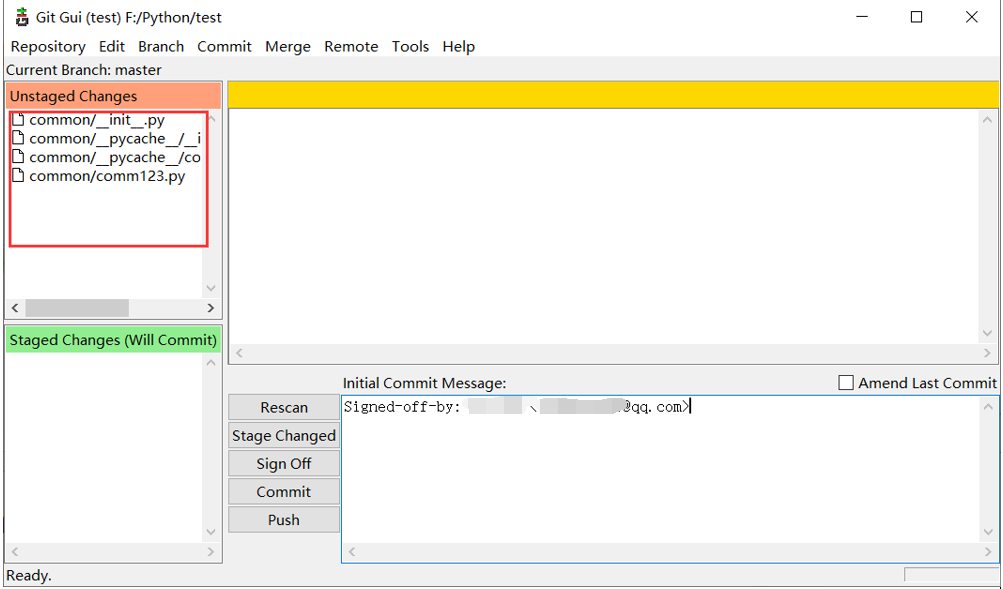Open the Tools menu

[x=410, y=47]
